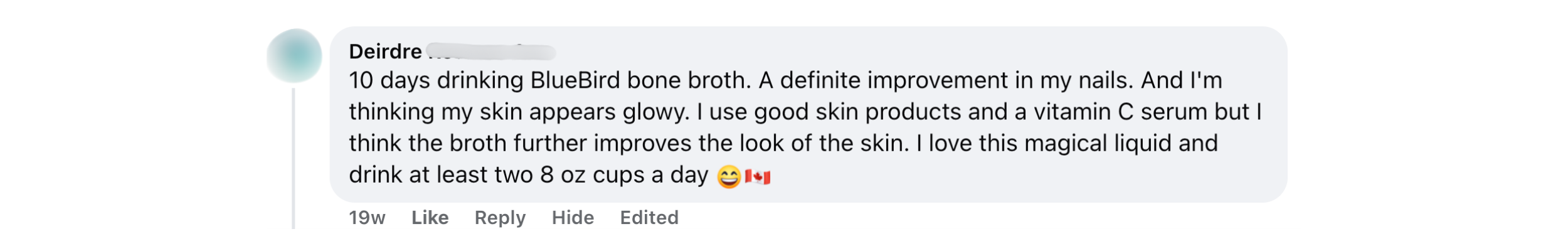Screen dimensions: 1568x251
Task: Like Deirdre's bone broth comment
Action: 430,218
